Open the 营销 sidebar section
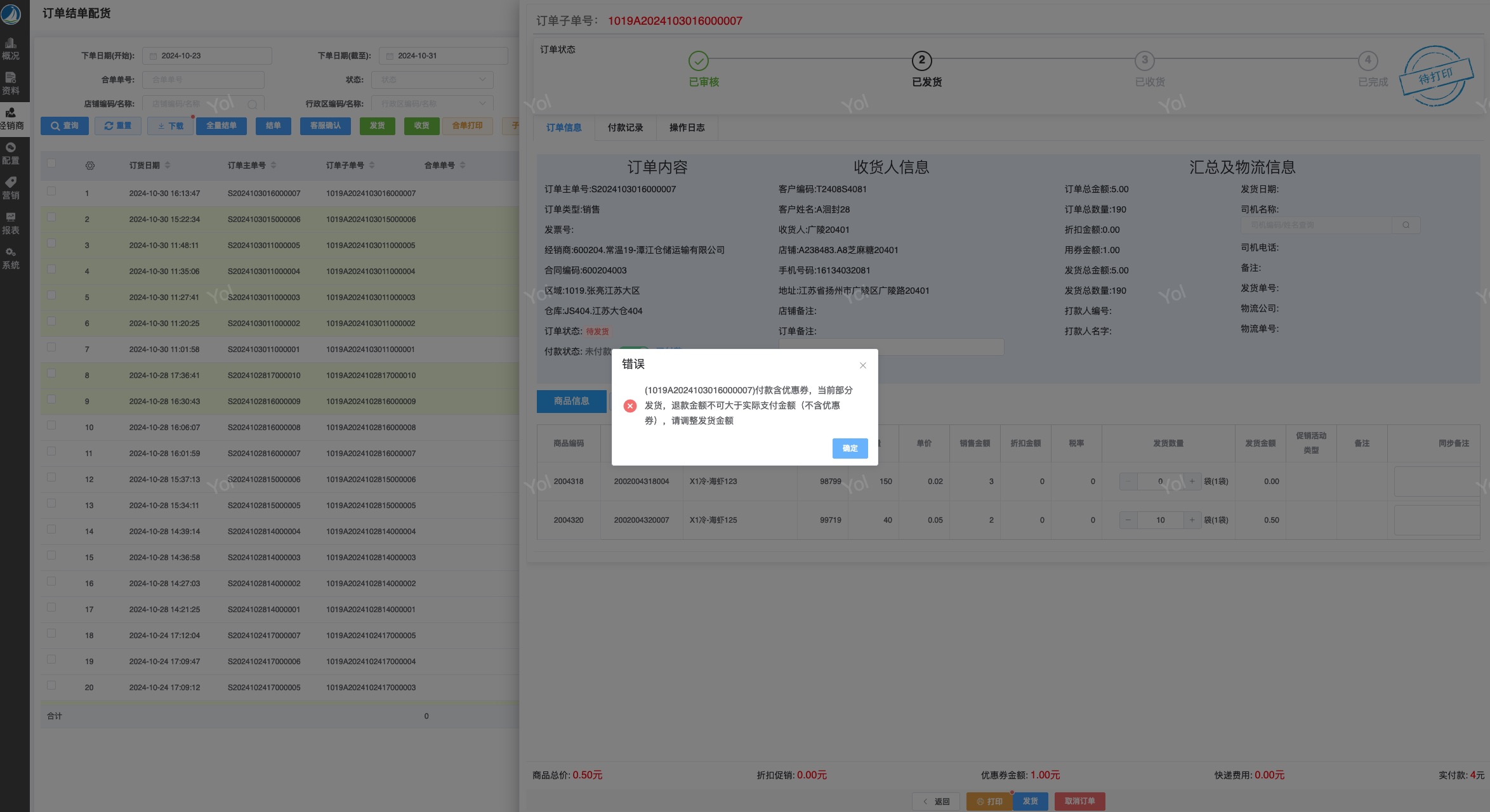The height and width of the screenshot is (812, 1490). coord(11,188)
